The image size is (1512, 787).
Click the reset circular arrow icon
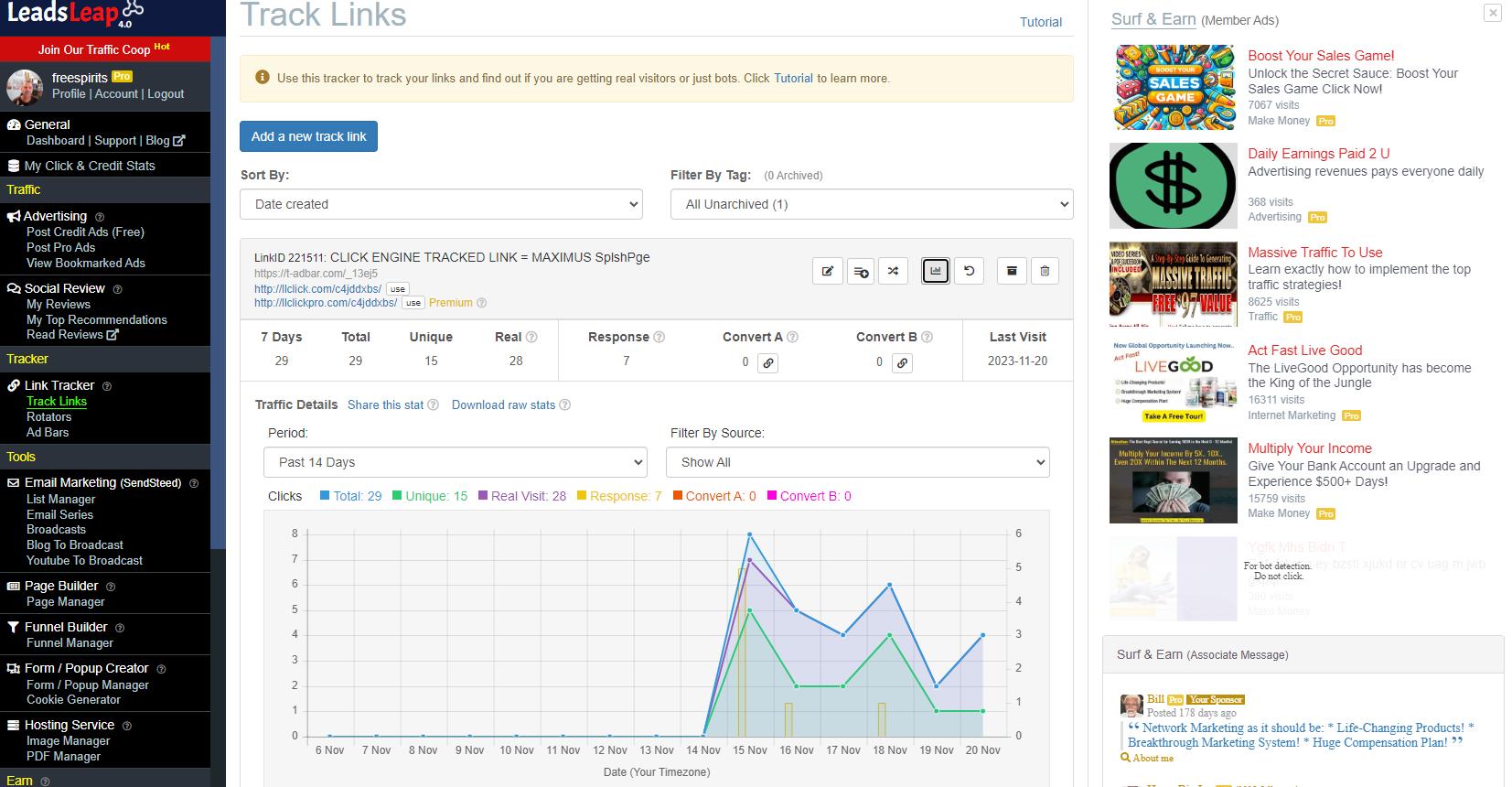coord(969,271)
